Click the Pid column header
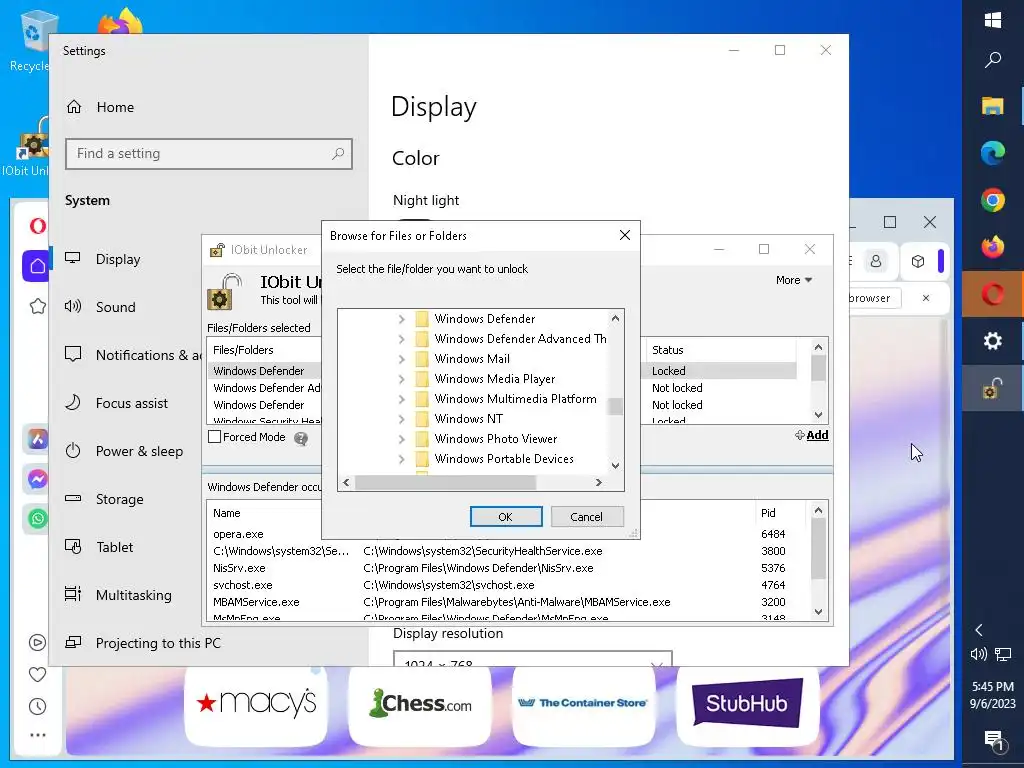Image resolution: width=1024 pixels, height=768 pixels. (768, 513)
